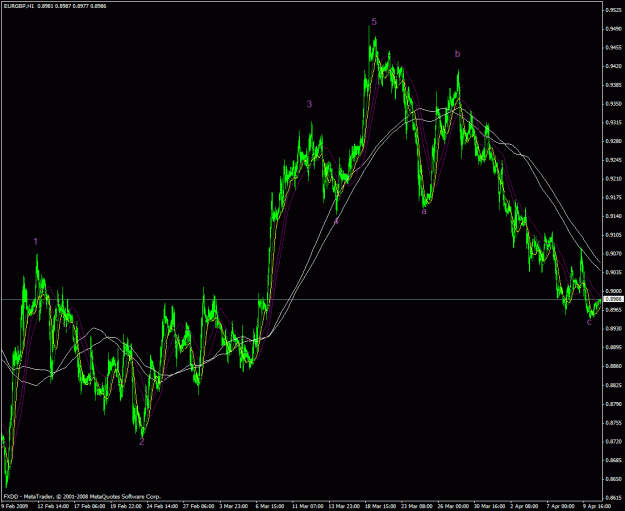Image resolution: width=625 pixels, height=511 pixels.
Task: Click the '0.8790' price axis label
Action: 614,404
